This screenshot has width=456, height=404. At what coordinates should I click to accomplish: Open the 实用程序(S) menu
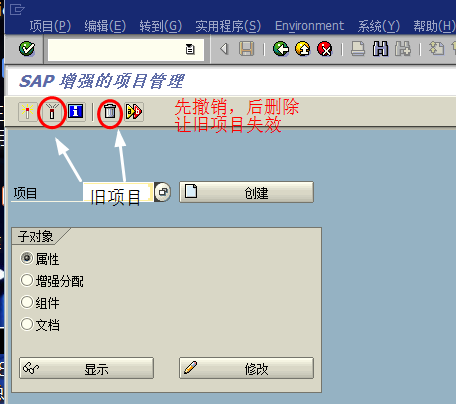pyautogui.click(x=228, y=26)
